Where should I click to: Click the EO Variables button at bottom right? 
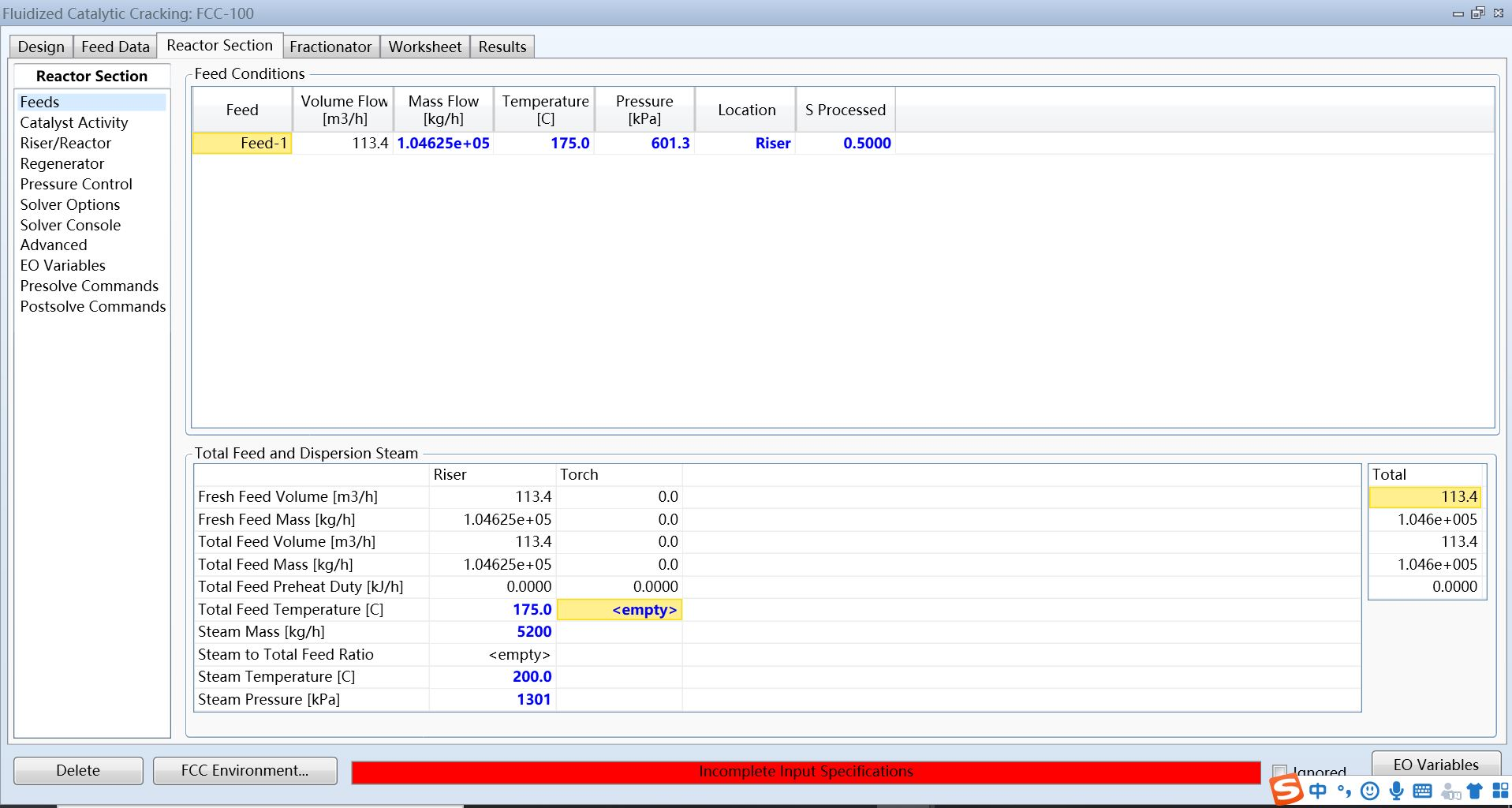point(1435,765)
